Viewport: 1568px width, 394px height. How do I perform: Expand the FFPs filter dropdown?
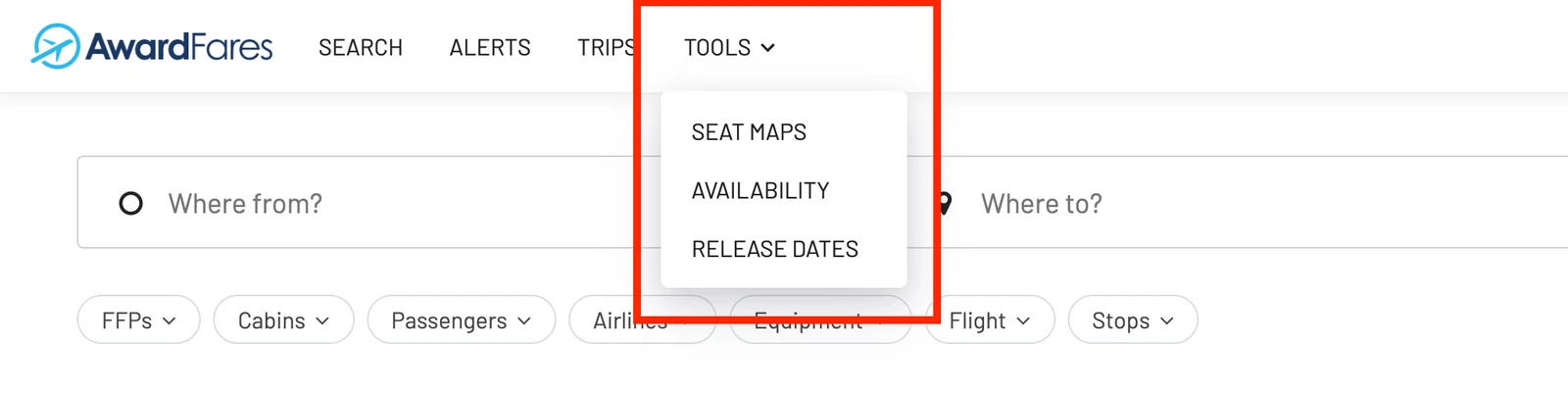138,320
